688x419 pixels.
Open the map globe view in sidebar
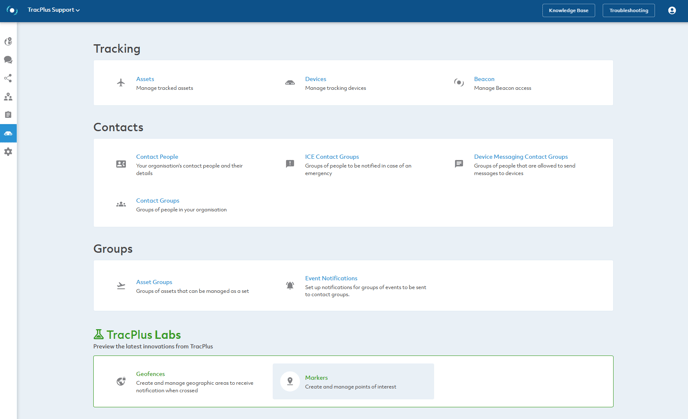(x=8, y=41)
